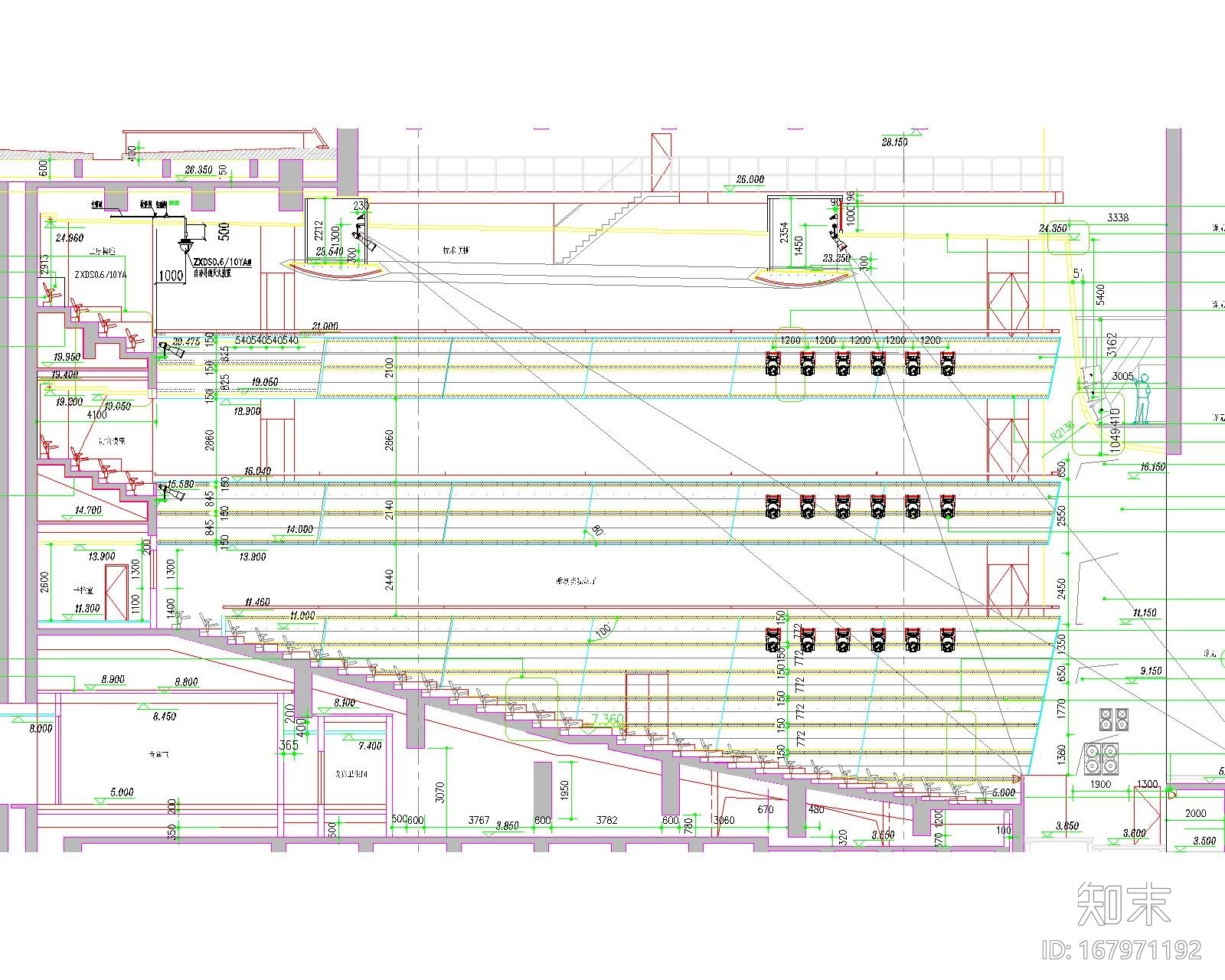
Task: Click the 7.400 elevation label
Action: click(x=370, y=745)
